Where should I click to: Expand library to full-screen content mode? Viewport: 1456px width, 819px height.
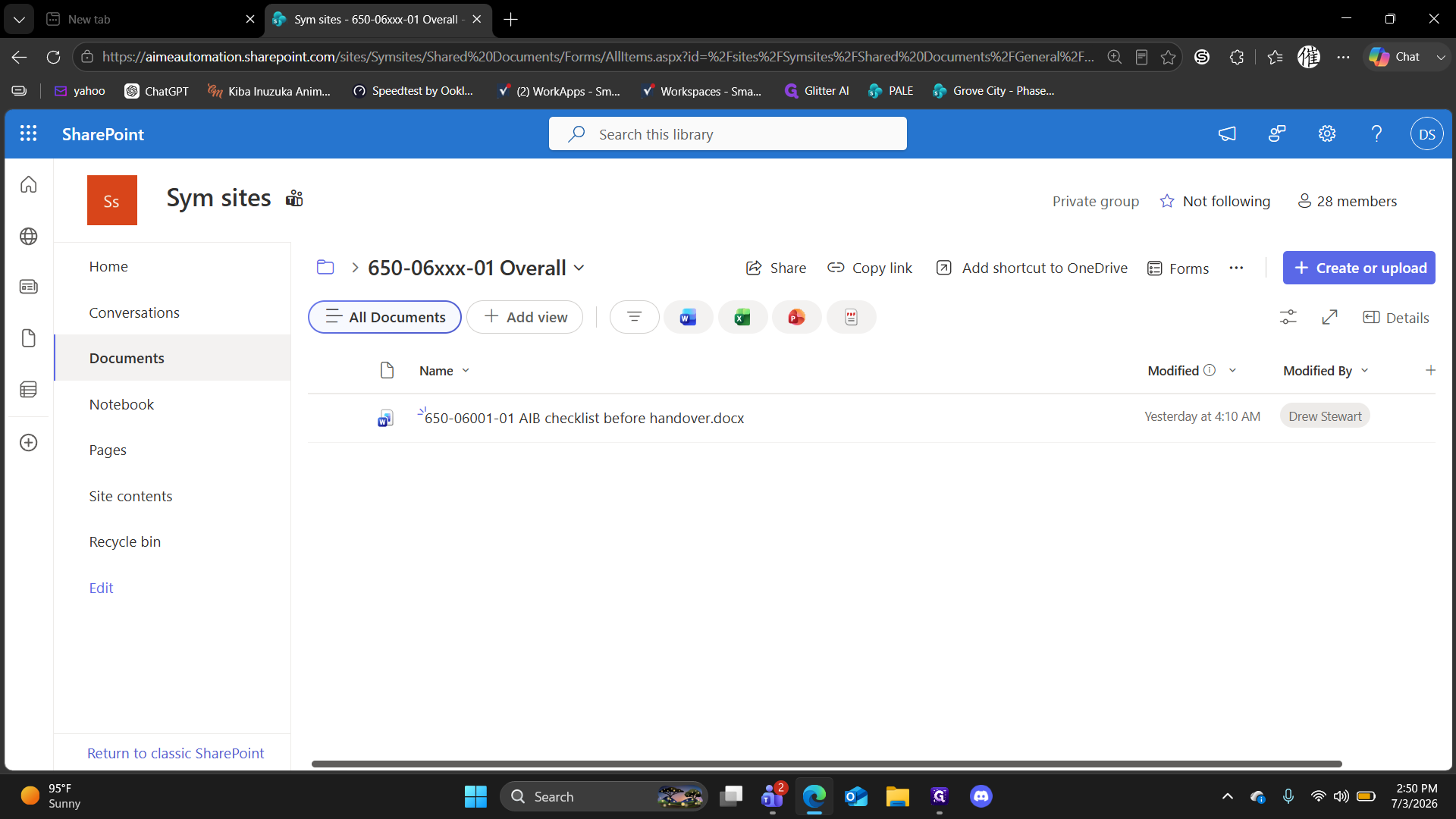(x=1329, y=317)
